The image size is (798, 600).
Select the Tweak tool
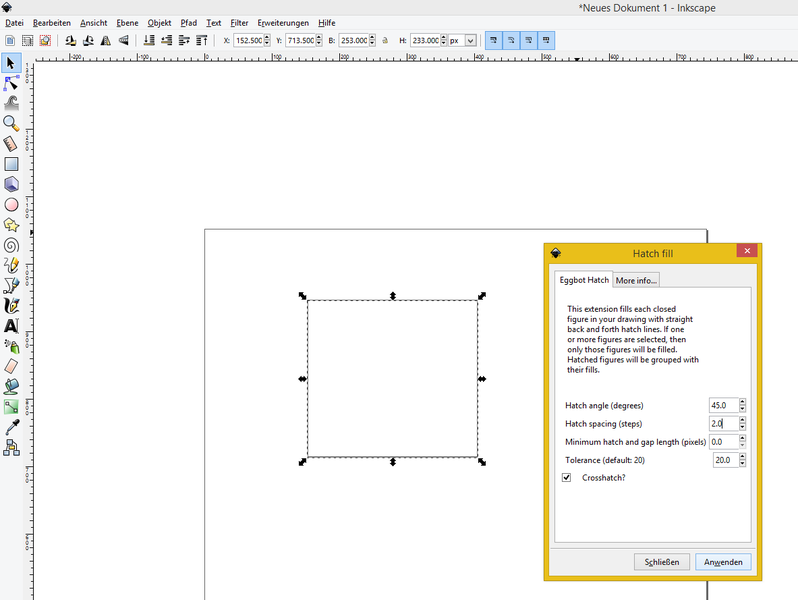click(x=11, y=103)
